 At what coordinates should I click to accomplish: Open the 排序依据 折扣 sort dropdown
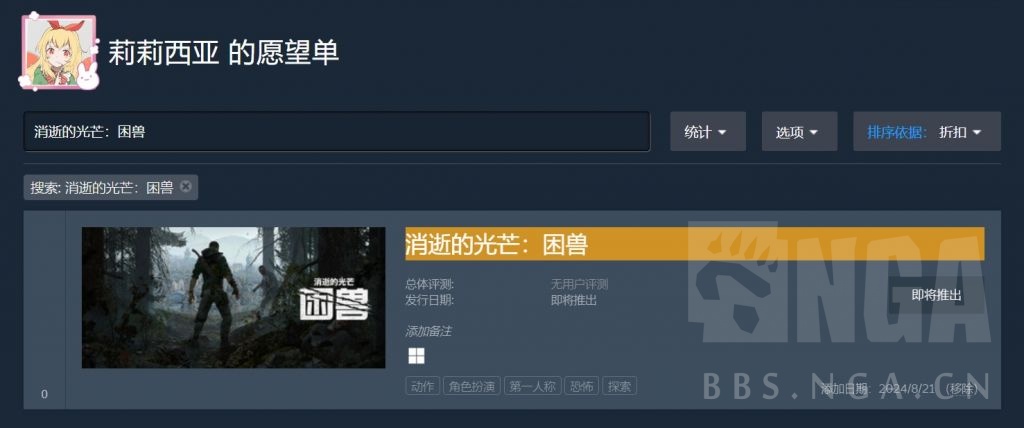click(x=927, y=131)
